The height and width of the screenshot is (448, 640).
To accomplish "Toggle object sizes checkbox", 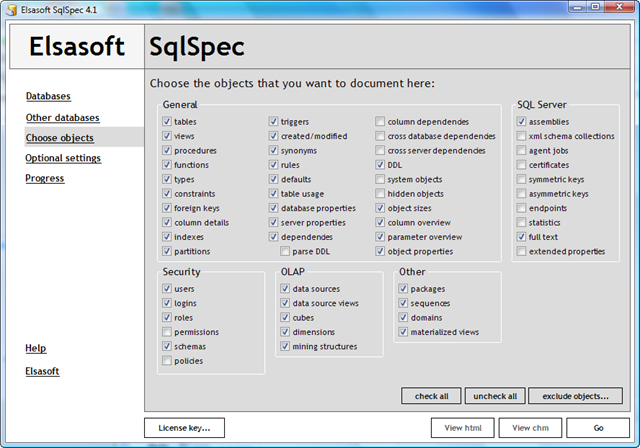I will pyautogui.click(x=380, y=208).
